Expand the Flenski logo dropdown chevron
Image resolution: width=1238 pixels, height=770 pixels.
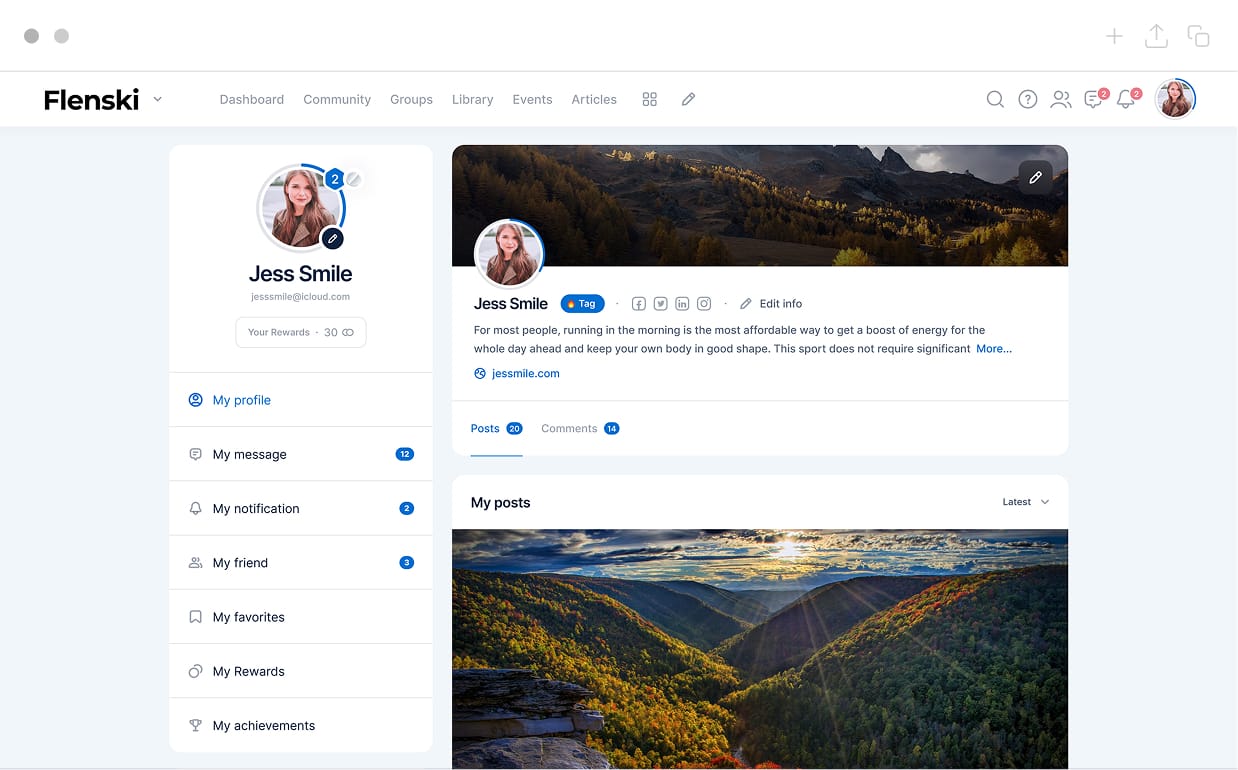(158, 99)
